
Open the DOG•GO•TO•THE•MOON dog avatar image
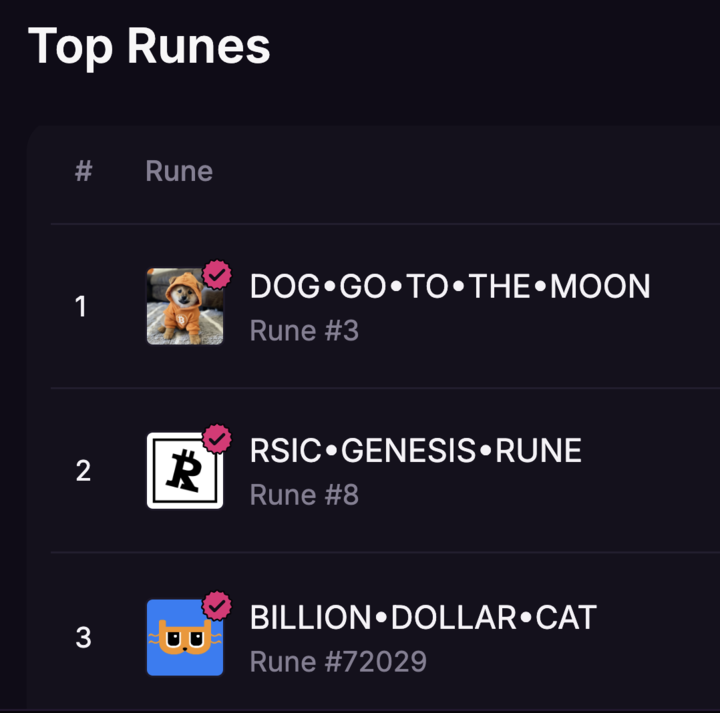pyautogui.click(x=185, y=306)
